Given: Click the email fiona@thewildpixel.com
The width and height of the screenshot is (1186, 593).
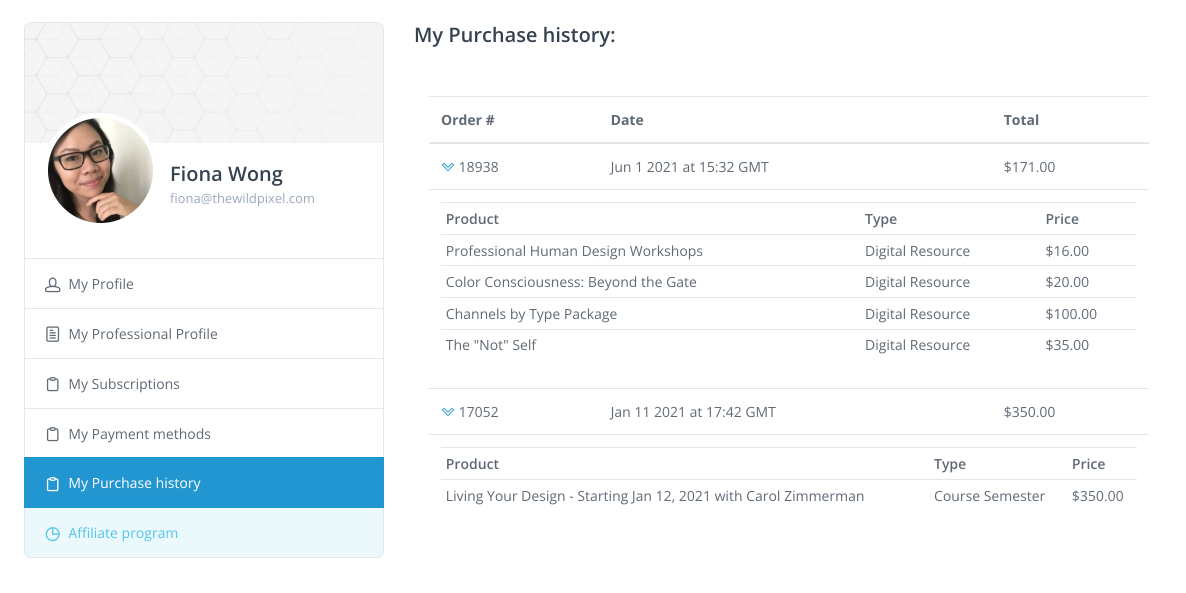Looking at the screenshot, I should click(242, 199).
